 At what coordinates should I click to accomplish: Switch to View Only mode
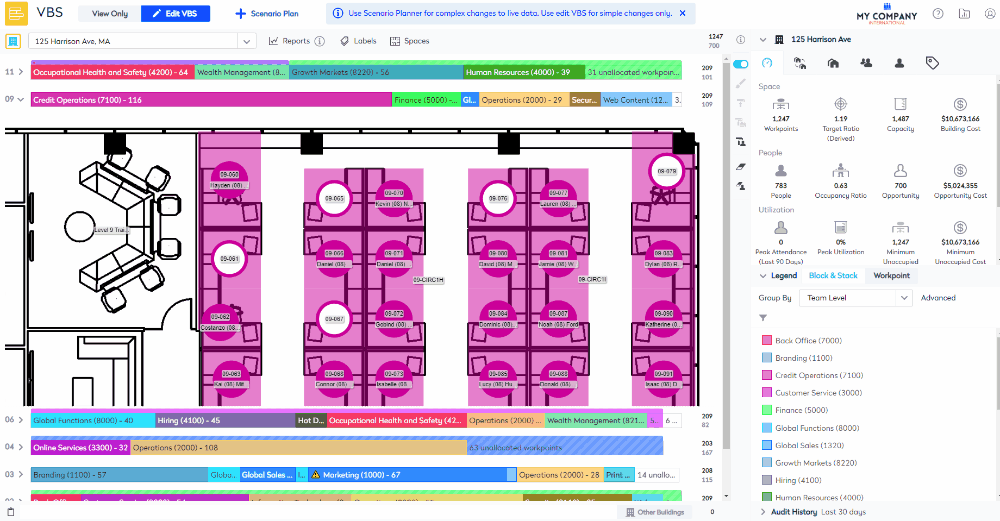click(x=109, y=14)
